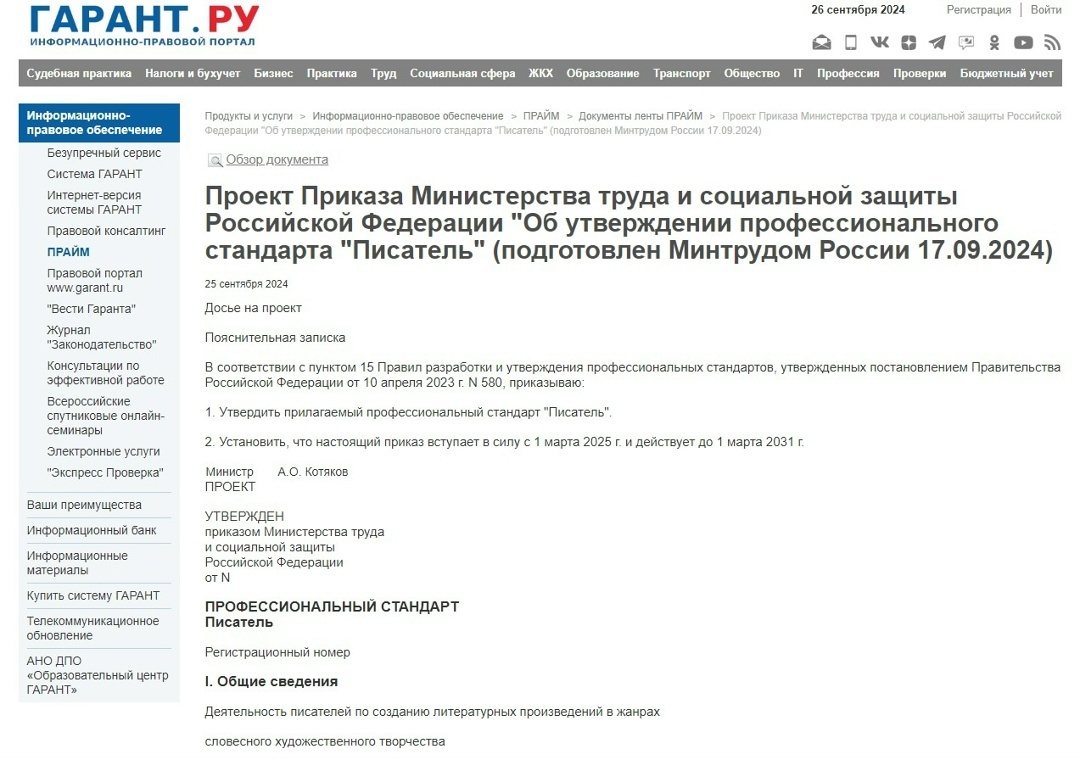
Task: Open the YouTube channel icon
Action: point(1023,43)
